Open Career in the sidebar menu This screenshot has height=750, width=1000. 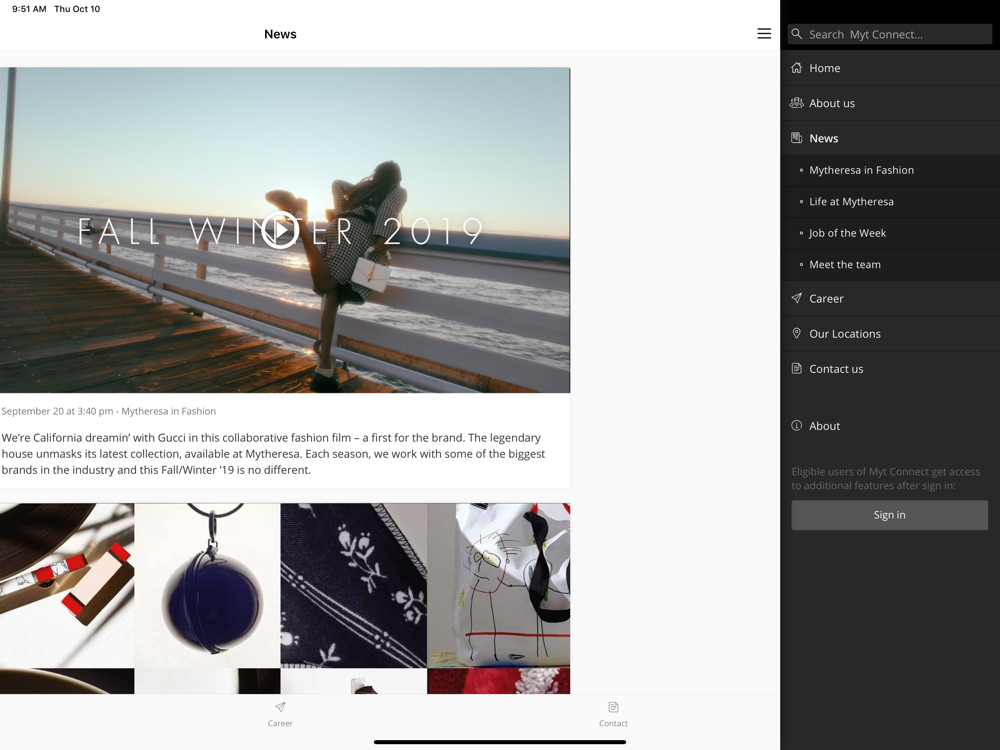click(890, 298)
